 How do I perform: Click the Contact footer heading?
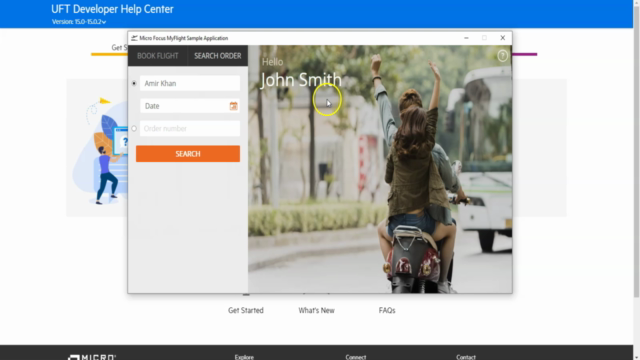(466, 357)
